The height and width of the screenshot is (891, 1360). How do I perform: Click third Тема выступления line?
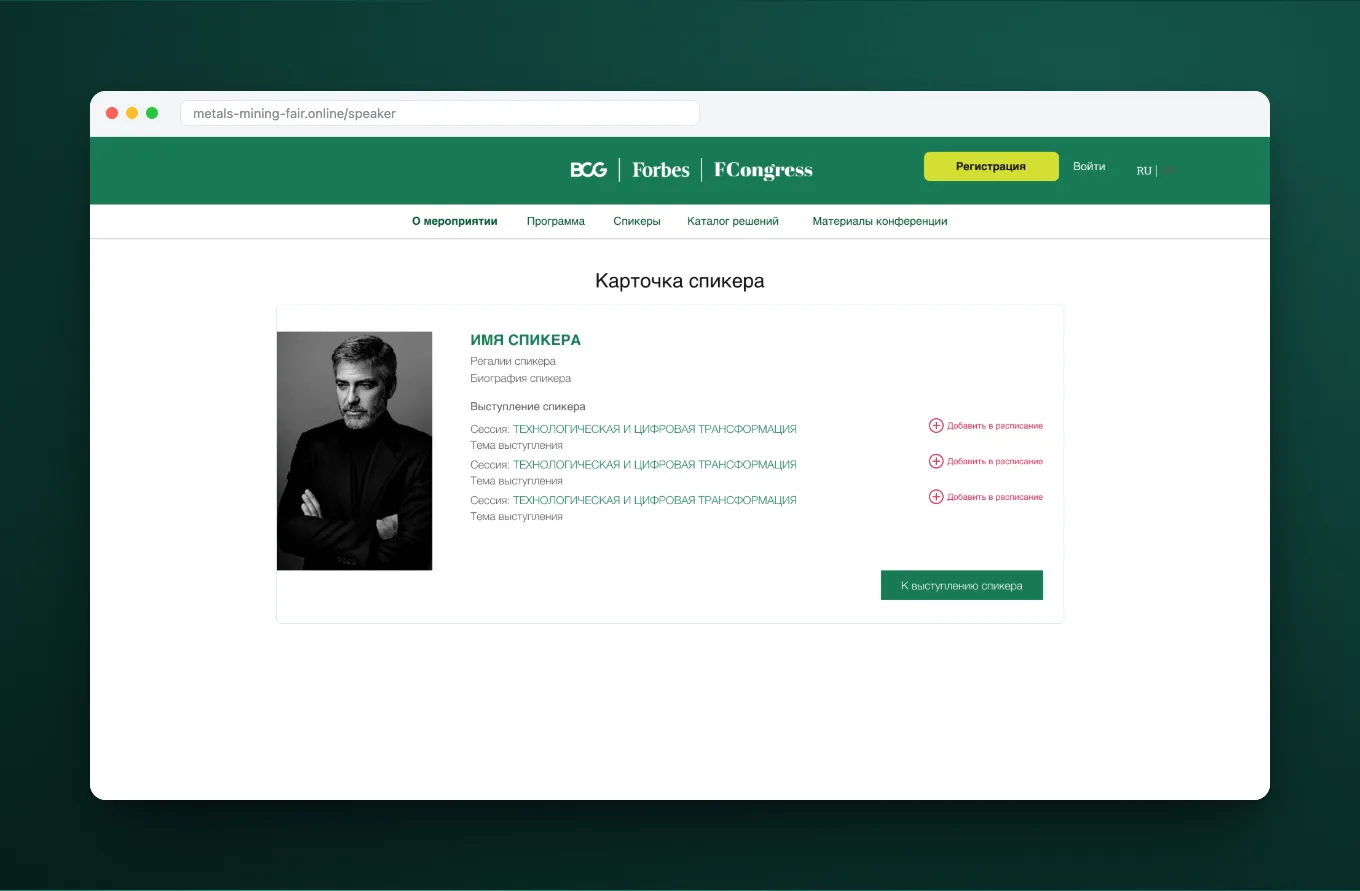coord(516,517)
